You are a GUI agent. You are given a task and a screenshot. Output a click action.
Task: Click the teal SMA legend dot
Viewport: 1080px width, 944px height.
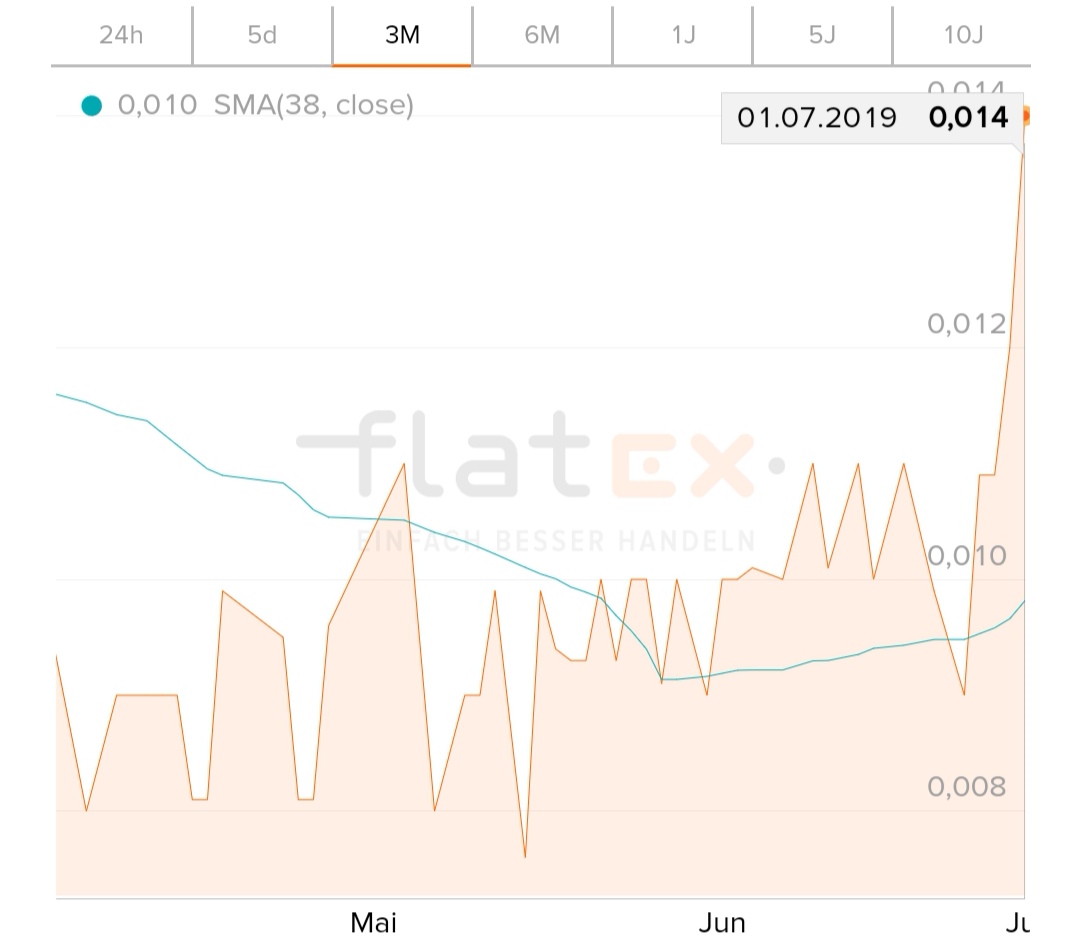[x=92, y=105]
